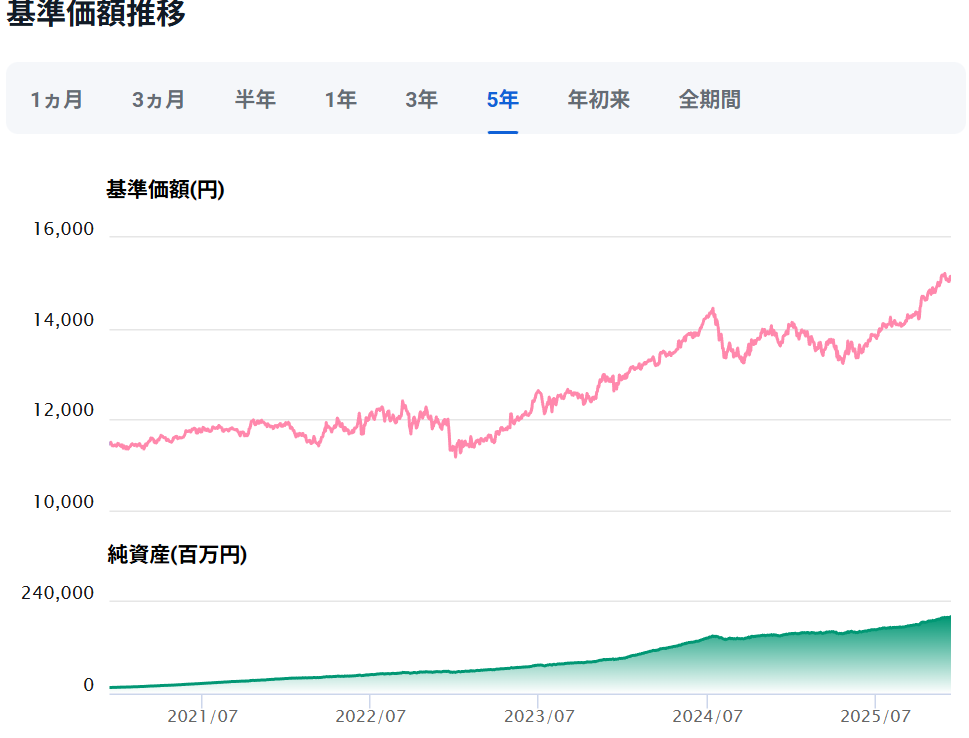This screenshot has width=969, height=738.
Task: Click the 2023/07 x-axis label
Action: 538,717
